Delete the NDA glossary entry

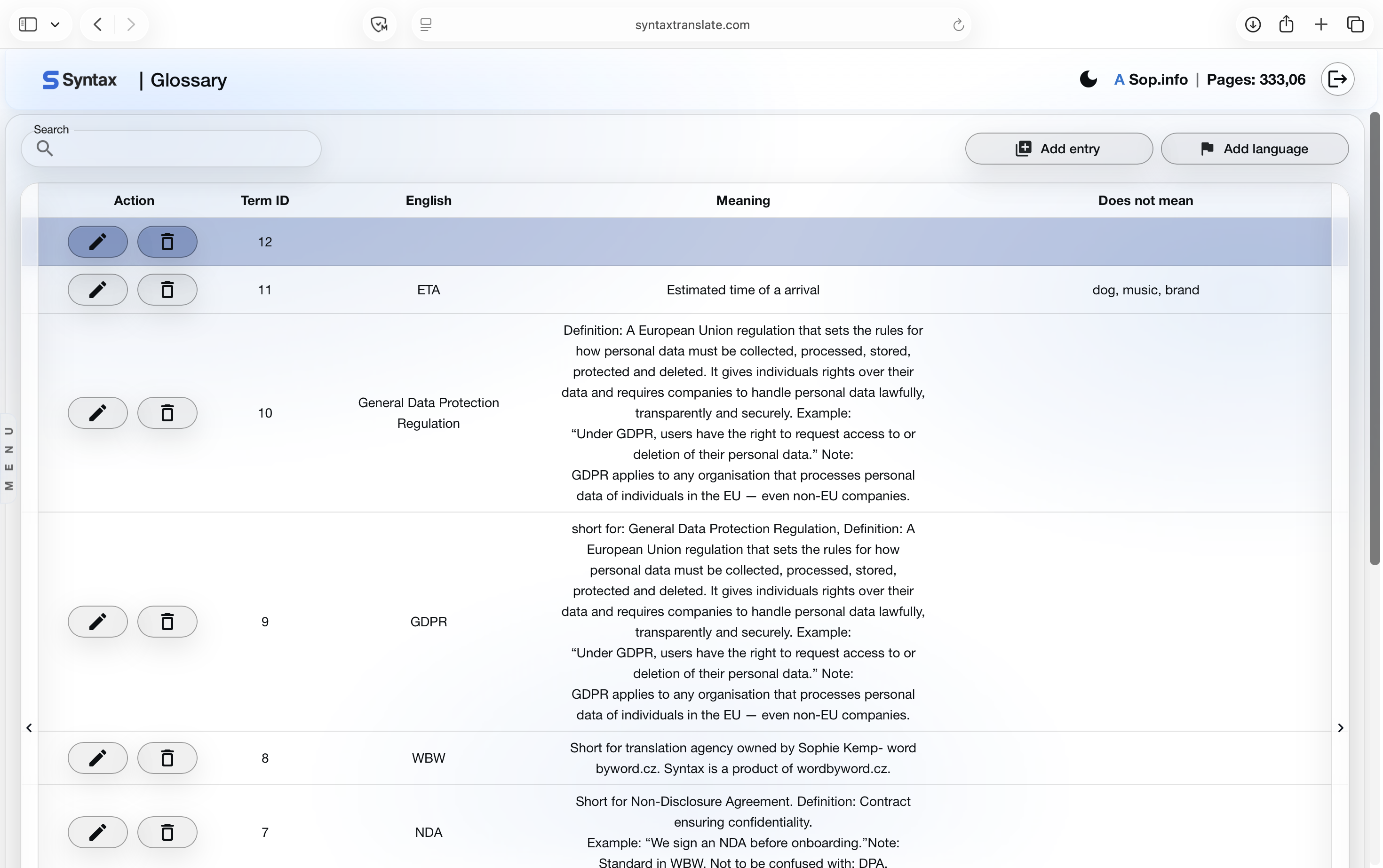[x=167, y=832]
